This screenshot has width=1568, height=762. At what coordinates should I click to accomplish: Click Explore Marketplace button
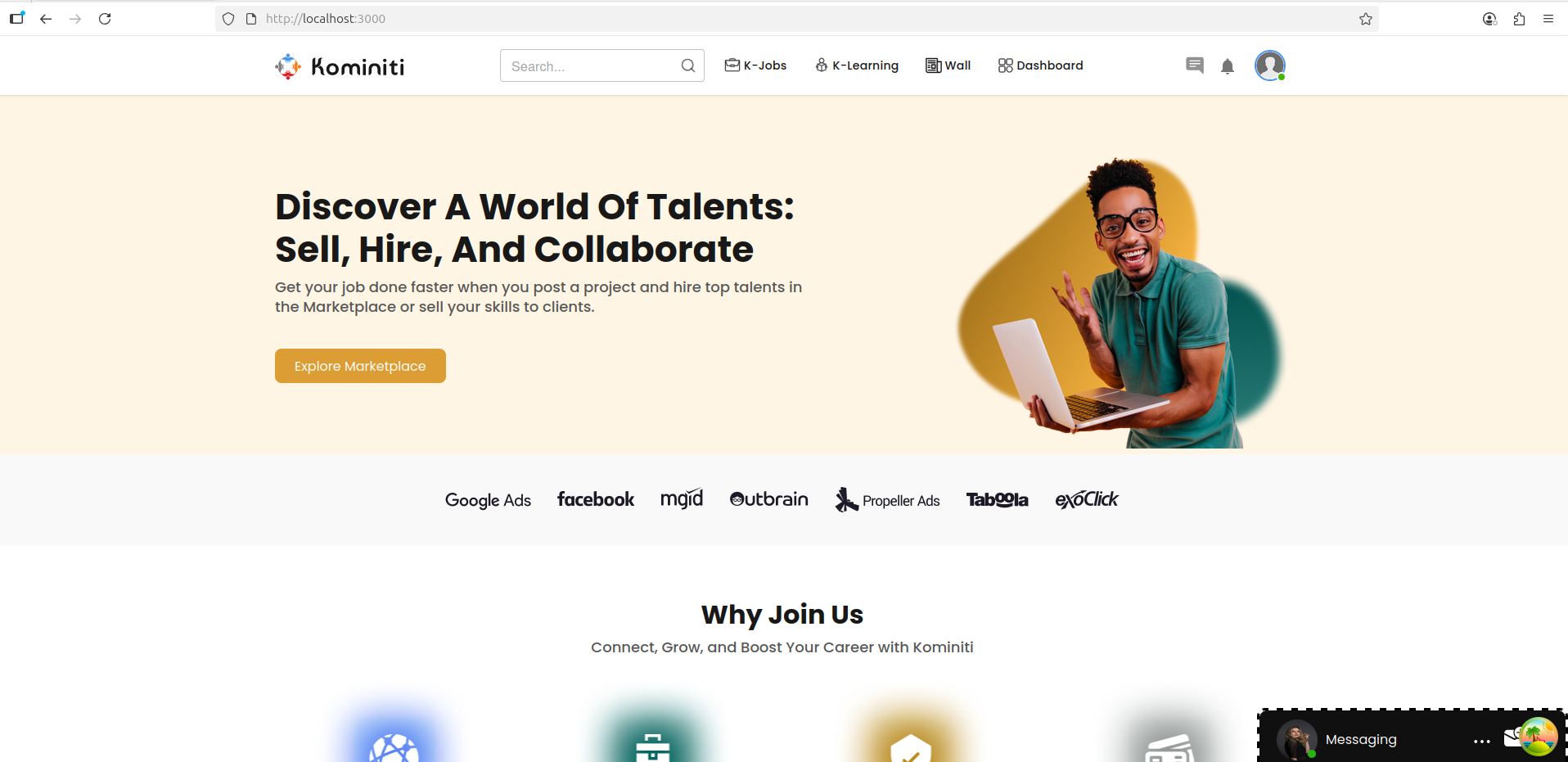click(360, 366)
